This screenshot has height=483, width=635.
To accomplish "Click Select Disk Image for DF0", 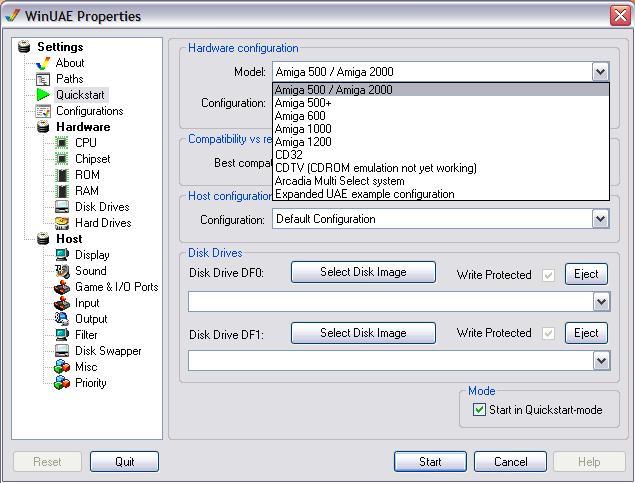I will [x=363, y=272].
